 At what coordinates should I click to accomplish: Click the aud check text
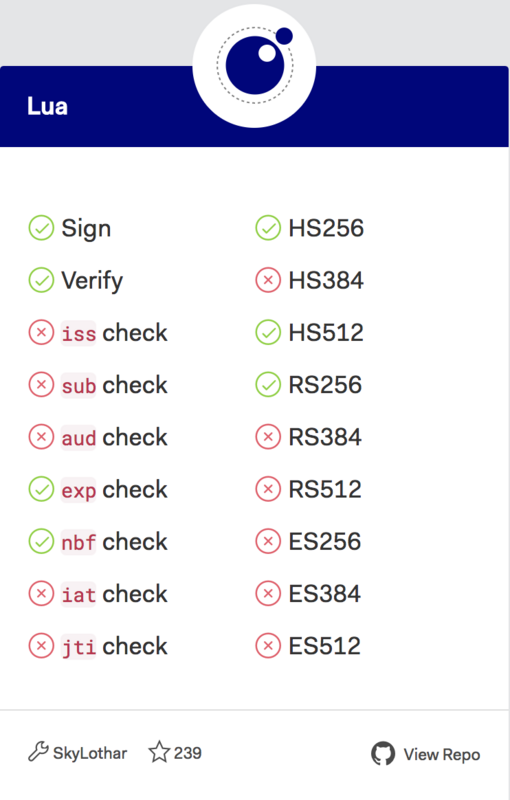[114, 437]
